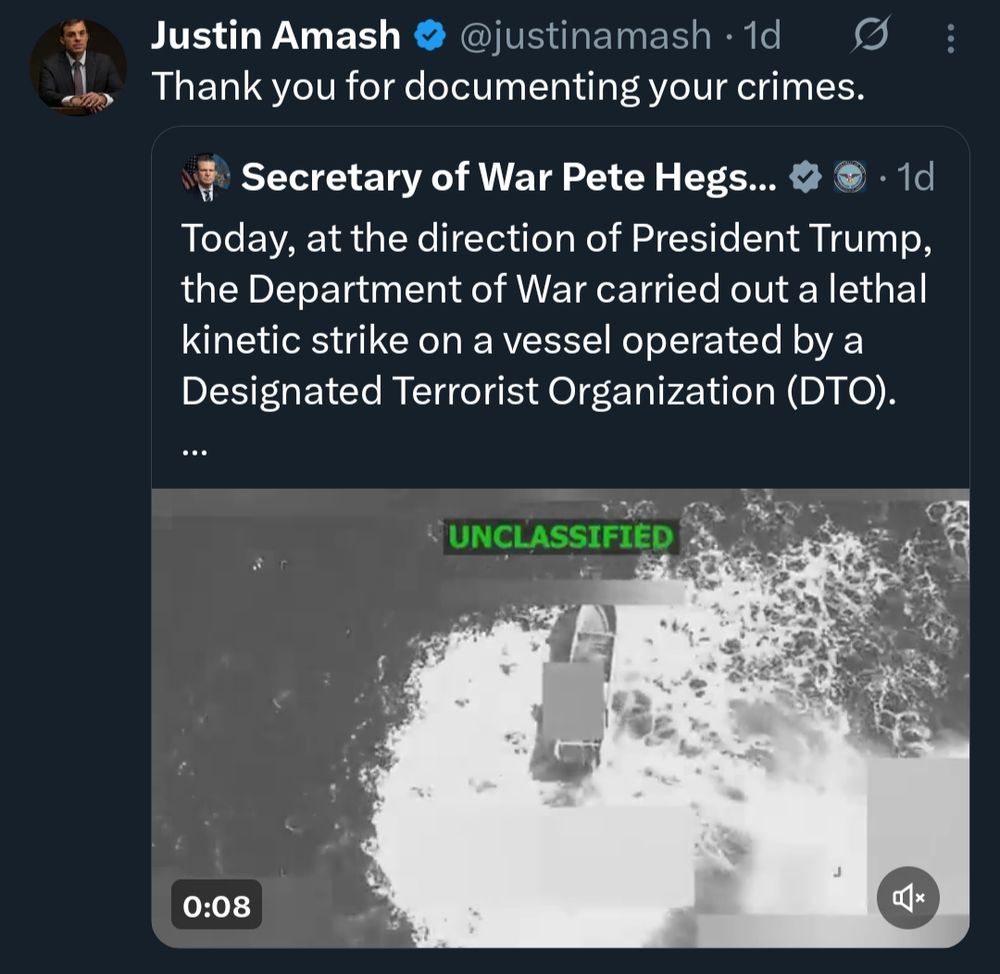Open the @justinamash handle link

tap(585, 37)
